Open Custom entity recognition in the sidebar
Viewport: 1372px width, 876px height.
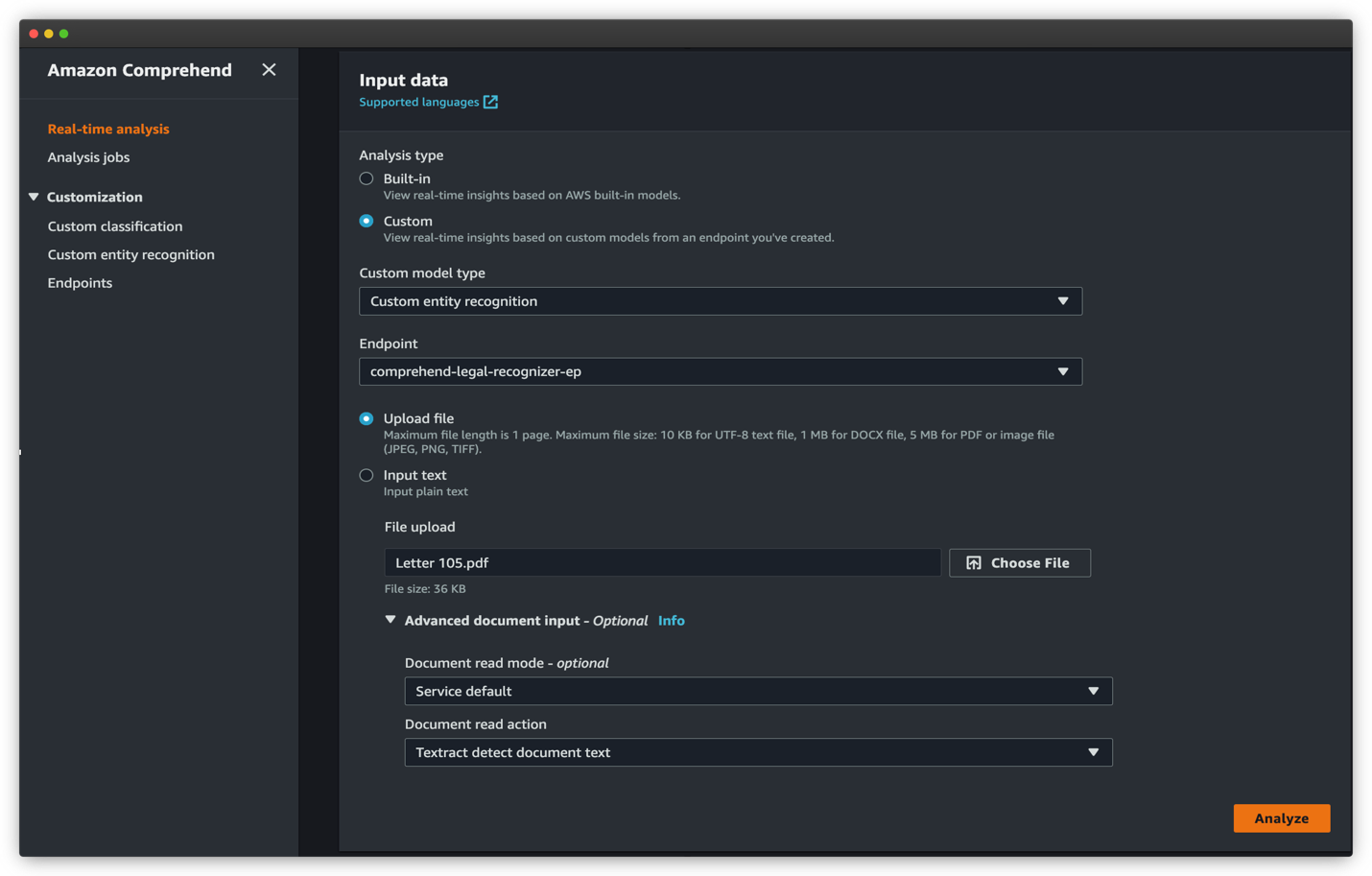click(x=130, y=254)
